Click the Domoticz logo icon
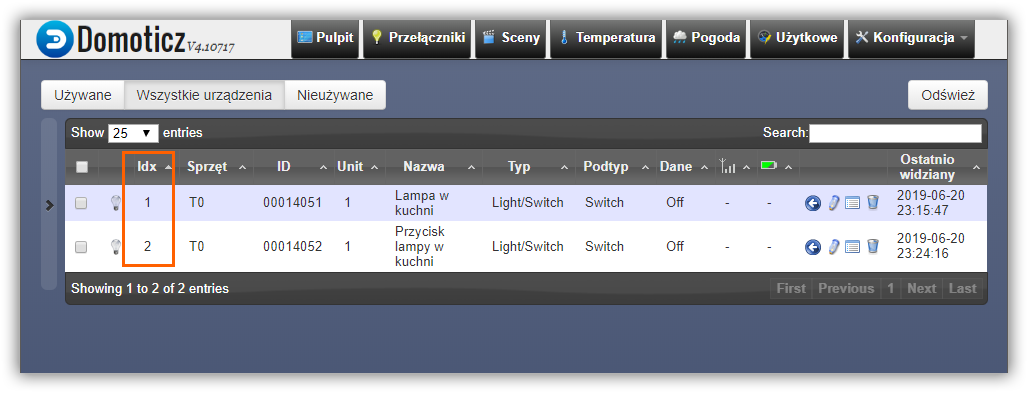 tap(55, 39)
